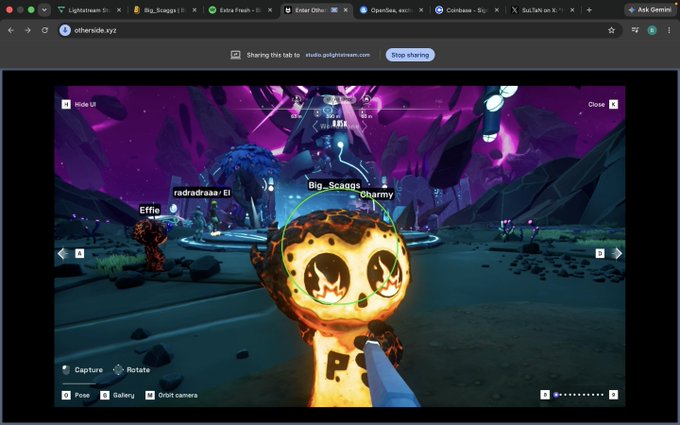Click the key icon right of the dot slider
This screenshot has height=425, width=680.
point(613,395)
